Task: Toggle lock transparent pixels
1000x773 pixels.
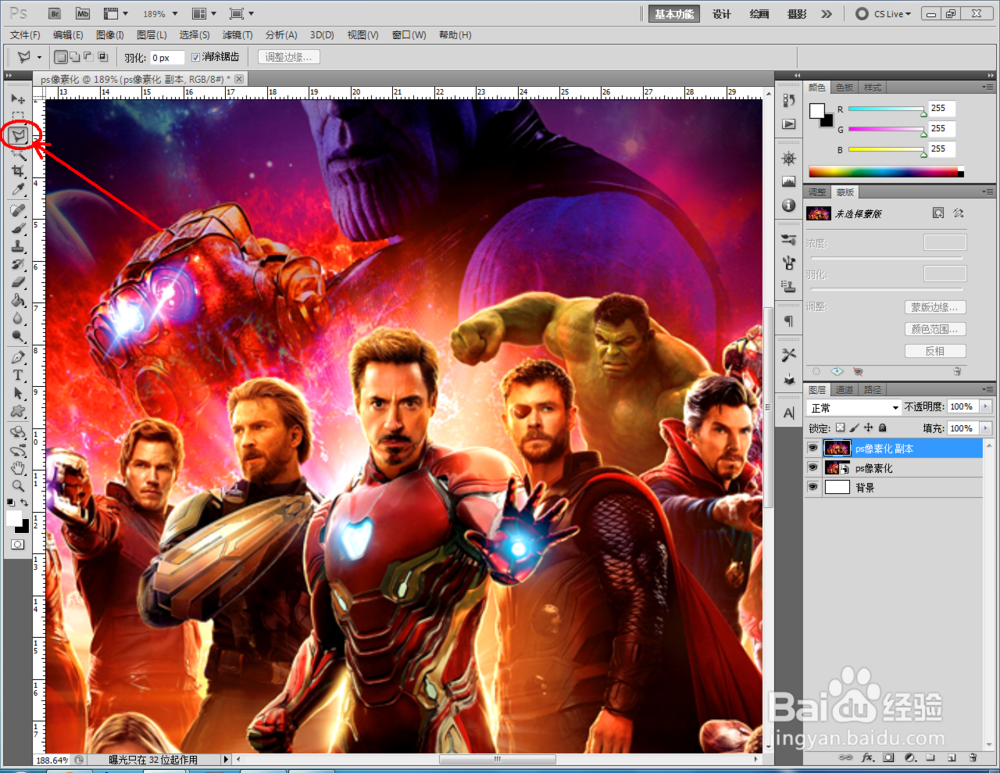Action: (x=841, y=428)
